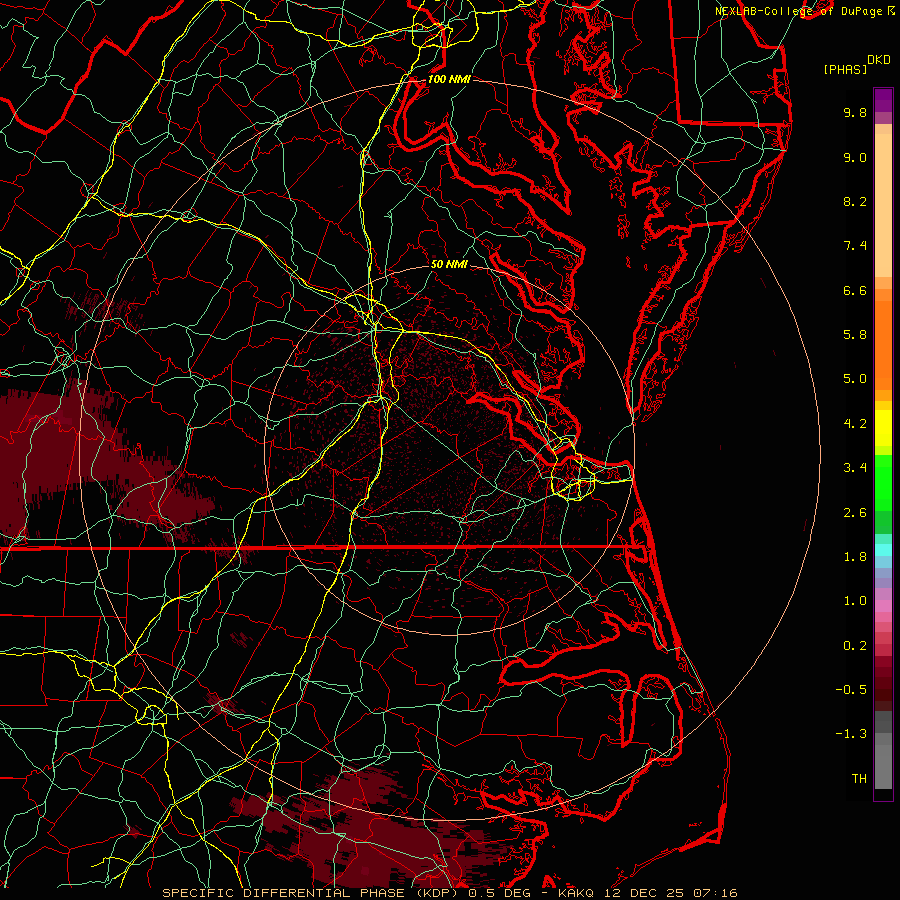This screenshot has height=900, width=900.
Task: Click the 4.2 legend value
Action: click(x=855, y=424)
